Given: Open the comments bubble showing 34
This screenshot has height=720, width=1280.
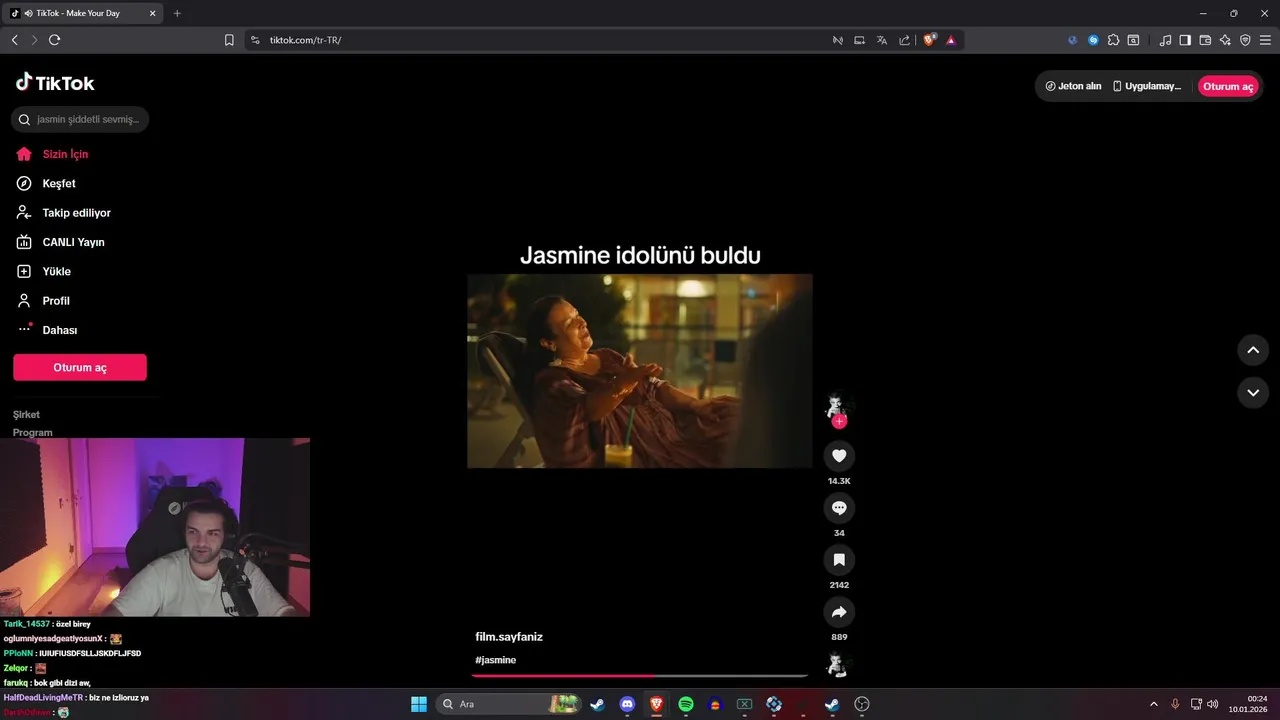Looking at the screenshot, I should (839, 508).
